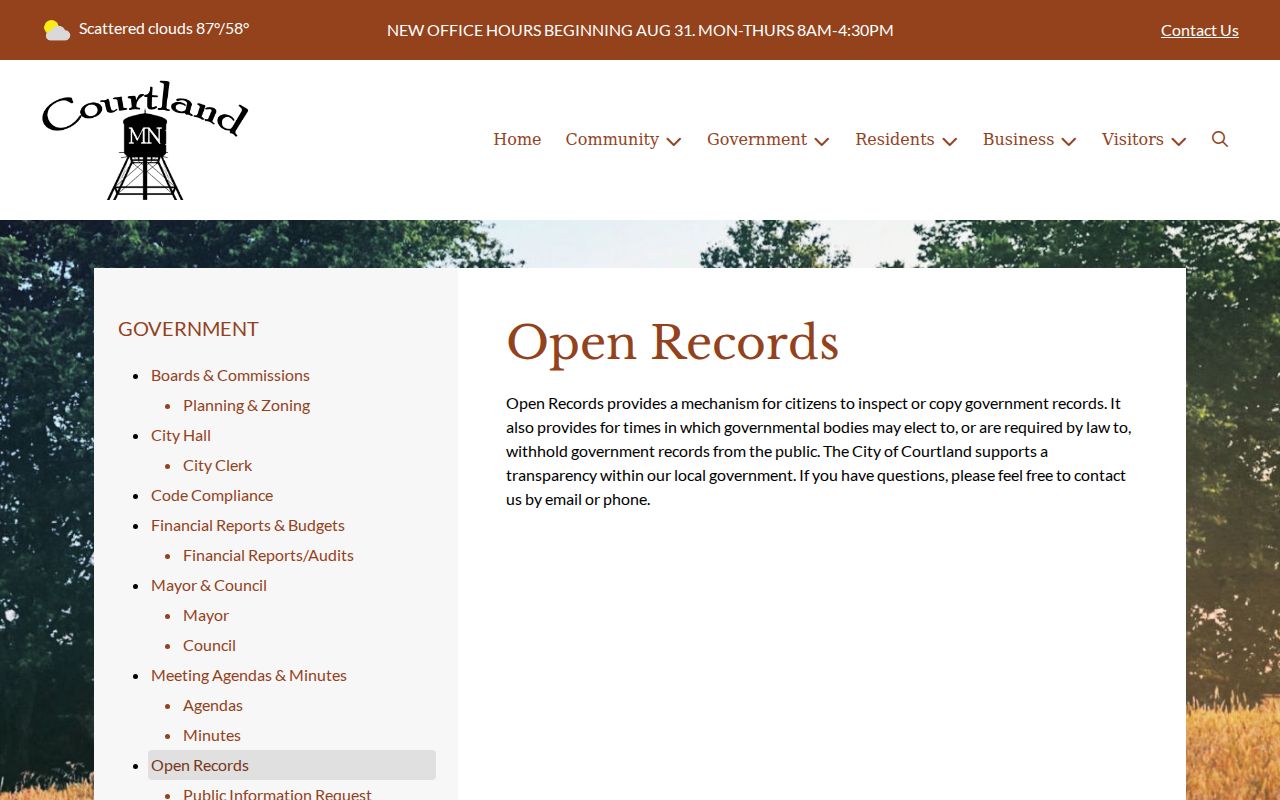Open the Business menu item
This screenshot has height=800, width=1280.
1018,139
